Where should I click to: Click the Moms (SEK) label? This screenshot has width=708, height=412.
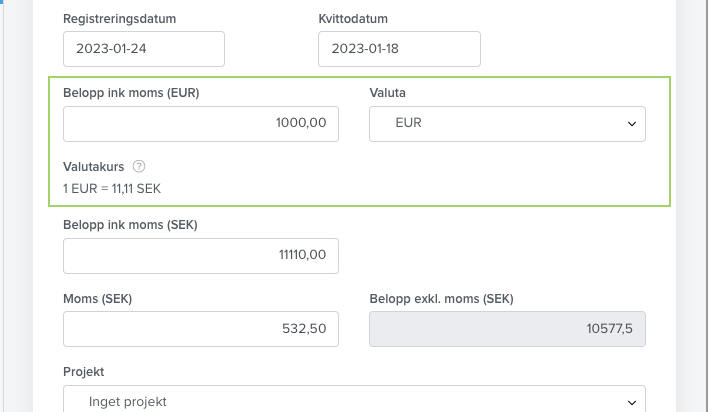[x=98, y=299]
